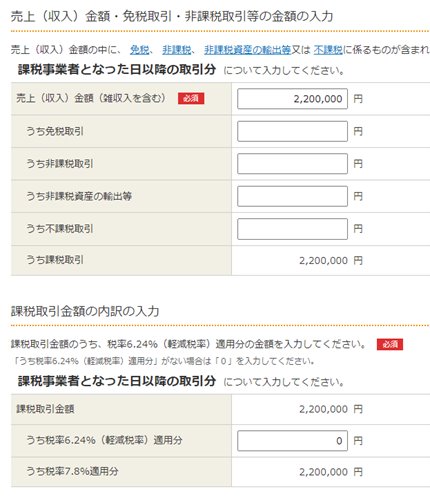This screenshot has height=503, width=430.
Task: Focus the うち不課税取引 amount field
Action: 292,229
